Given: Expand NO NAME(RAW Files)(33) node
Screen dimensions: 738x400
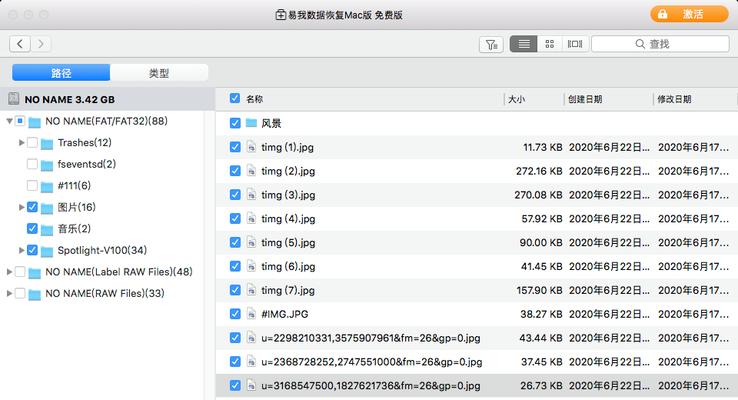Looking at the screenshot, I should [x=9, y=294].
